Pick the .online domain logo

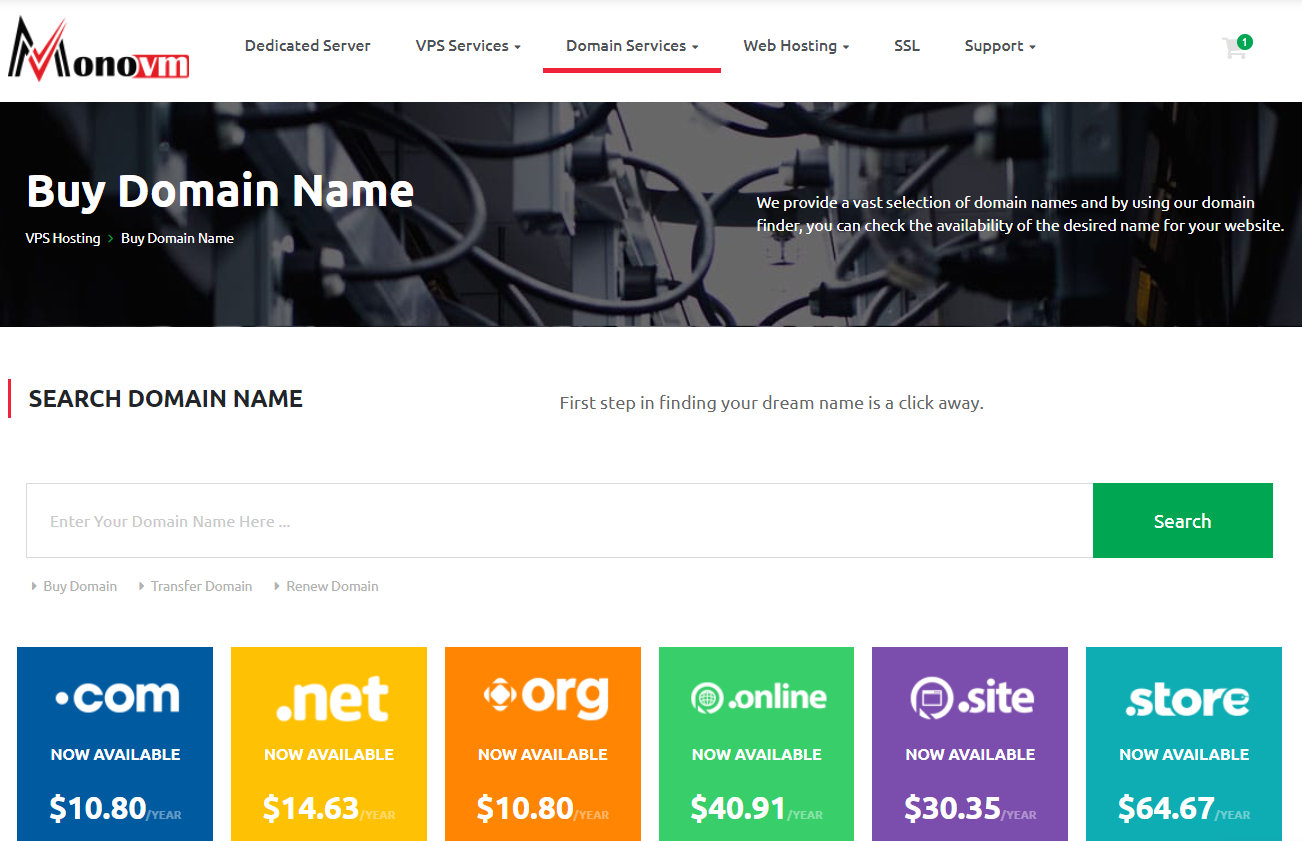click(x=757, y=697)
